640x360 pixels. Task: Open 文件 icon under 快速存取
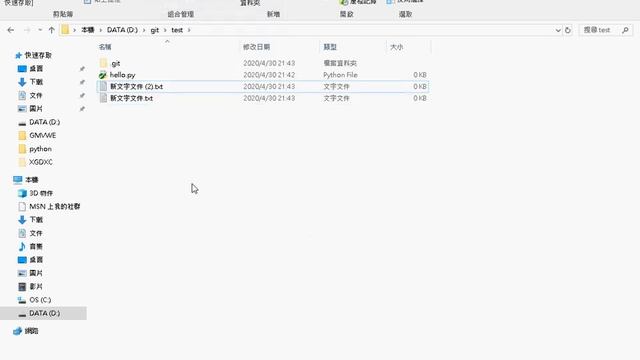[x=22, y=96]
